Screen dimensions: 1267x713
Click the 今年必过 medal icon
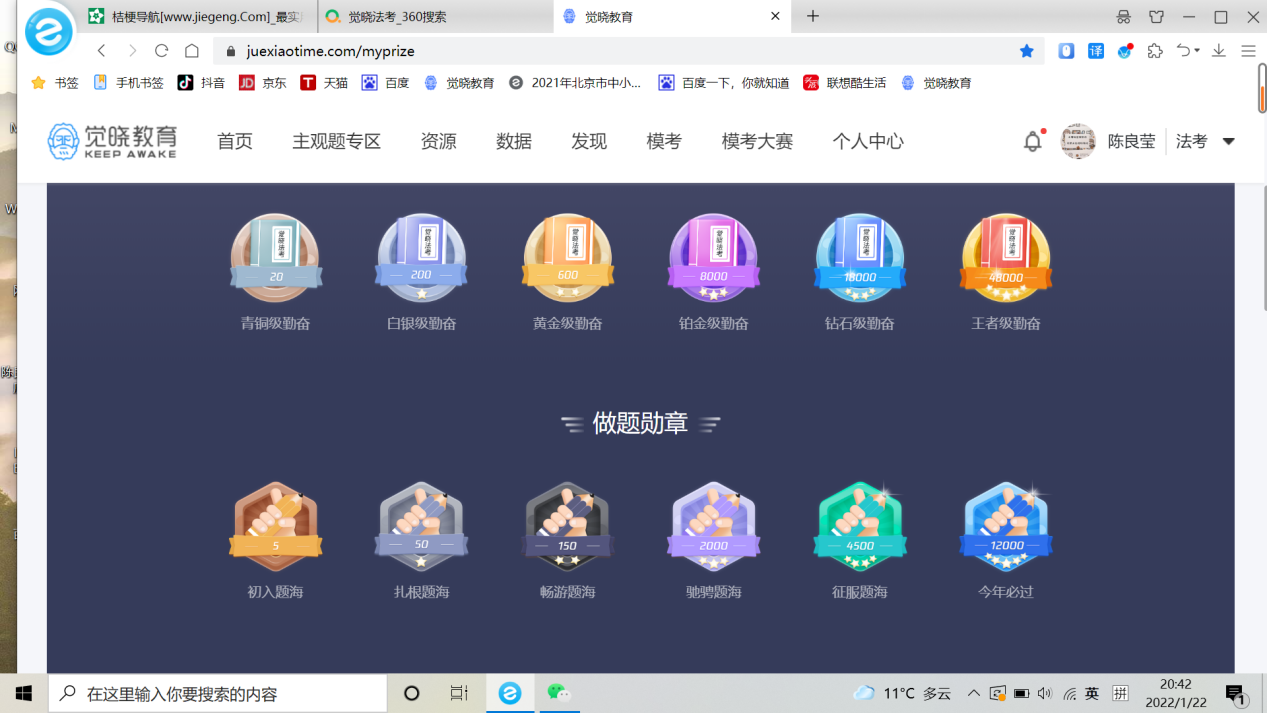(1006, 526)
